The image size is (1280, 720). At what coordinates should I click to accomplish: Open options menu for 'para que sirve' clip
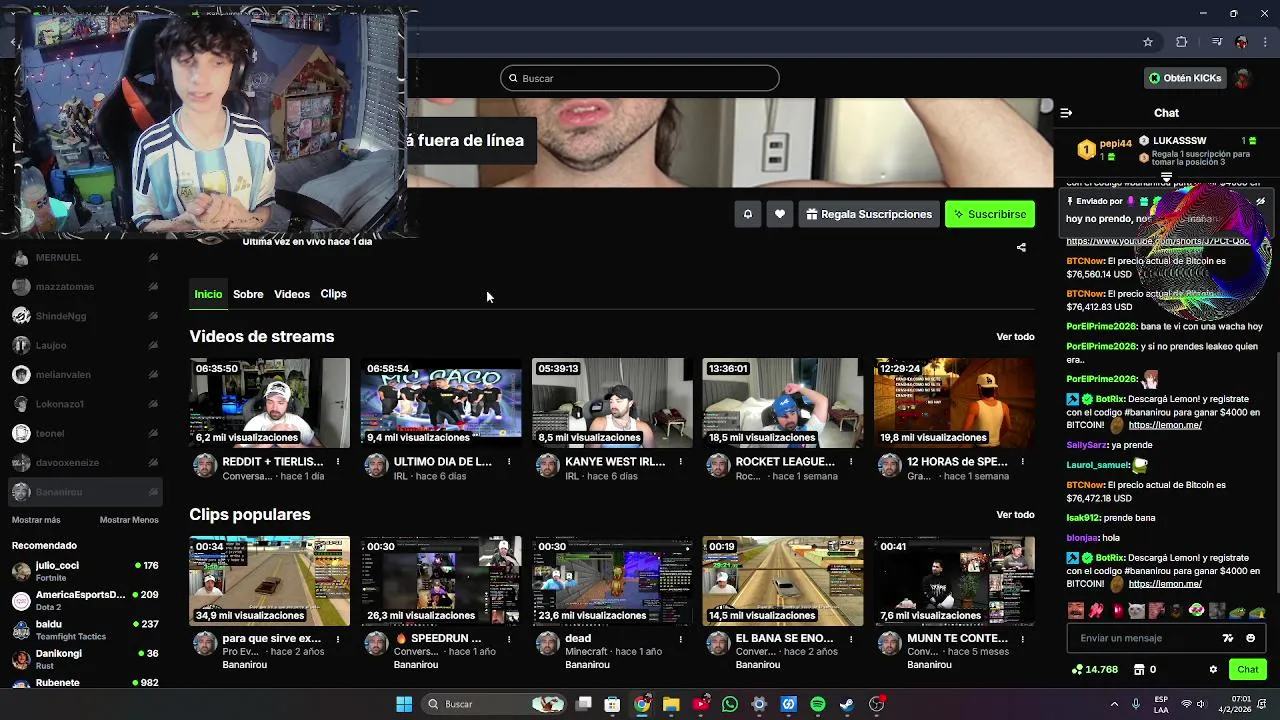click(338, 638)
